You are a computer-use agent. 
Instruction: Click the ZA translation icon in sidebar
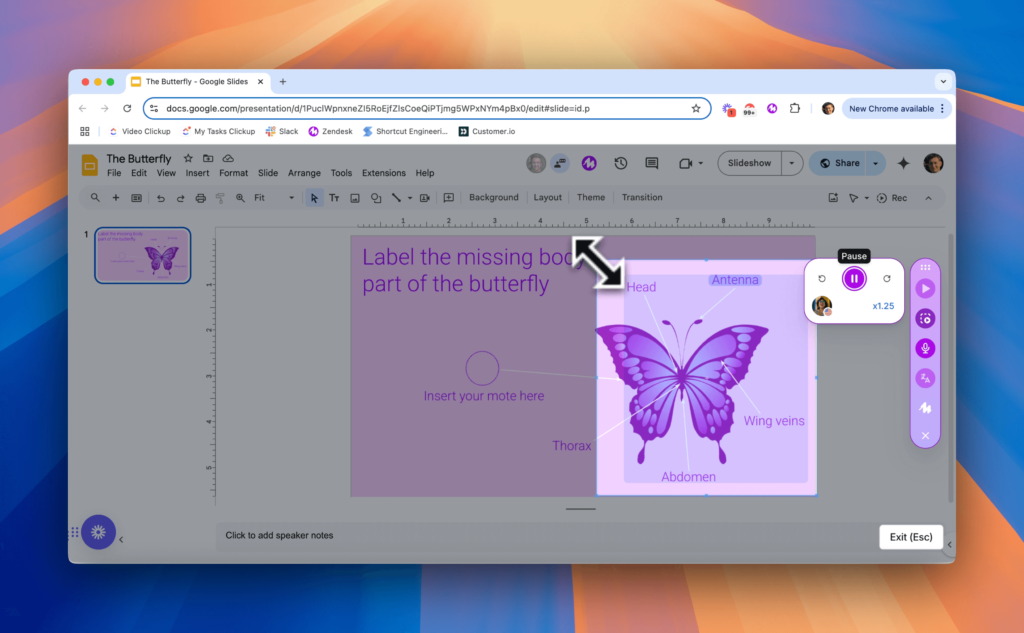point(925,378)
